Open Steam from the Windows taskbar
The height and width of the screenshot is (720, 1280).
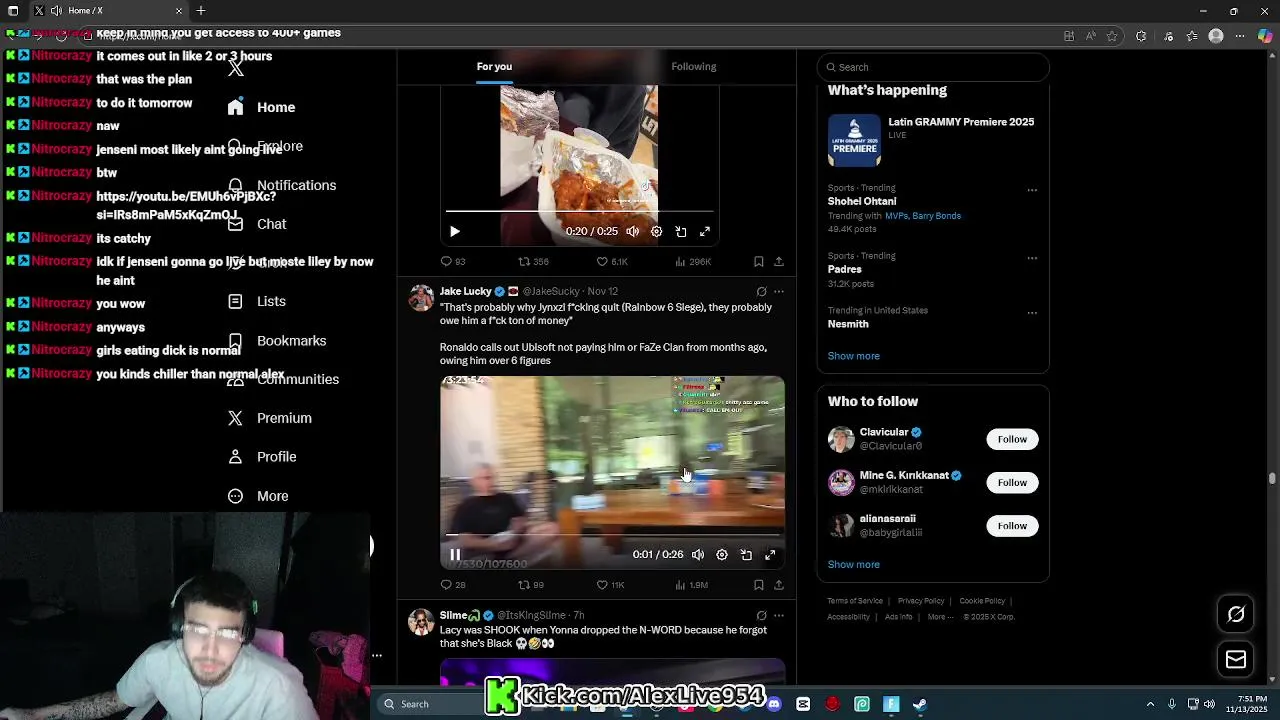tap(920, 704)
